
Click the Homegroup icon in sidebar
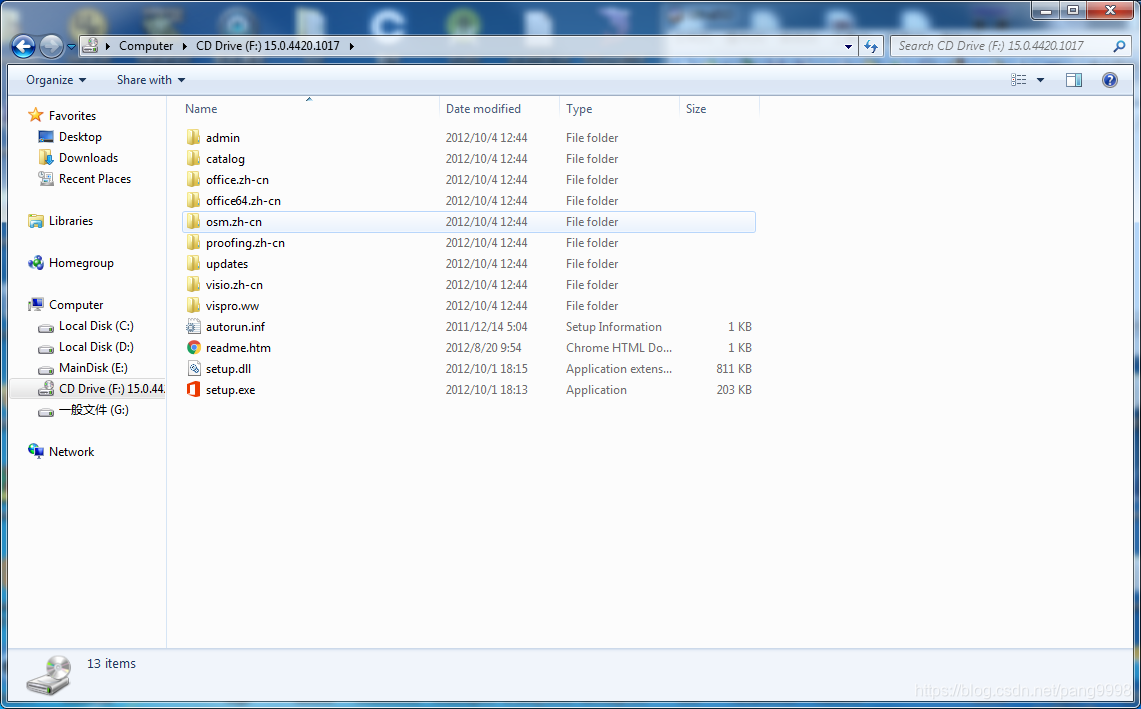click(x=36, y=263)
